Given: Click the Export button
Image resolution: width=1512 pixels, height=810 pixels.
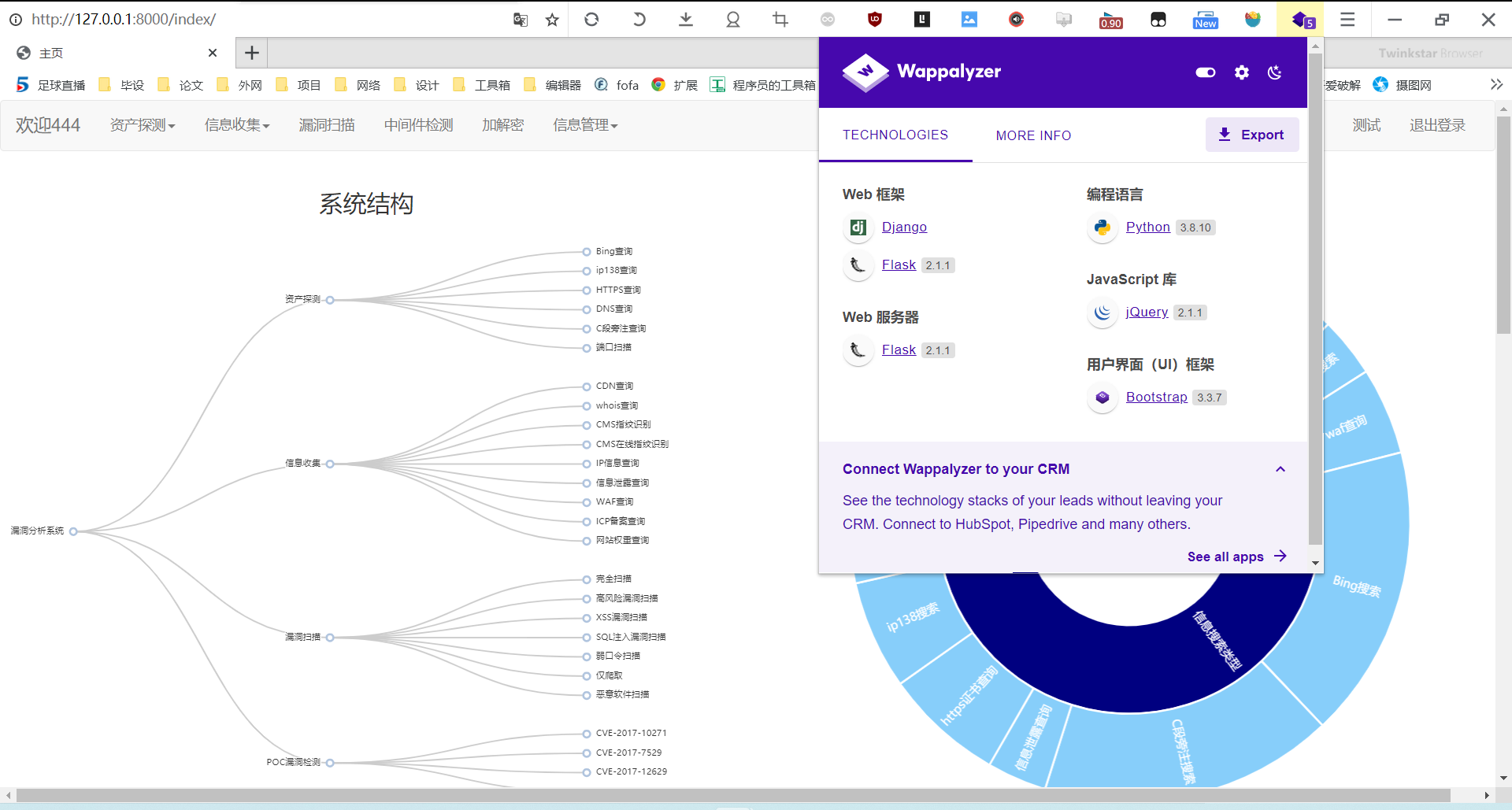Looking at the screenshot, I should (1252, 135).
